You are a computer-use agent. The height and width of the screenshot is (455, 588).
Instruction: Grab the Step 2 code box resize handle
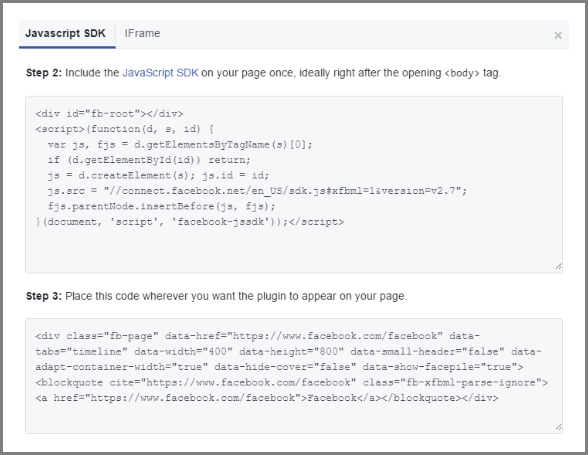tap(558, 266)
